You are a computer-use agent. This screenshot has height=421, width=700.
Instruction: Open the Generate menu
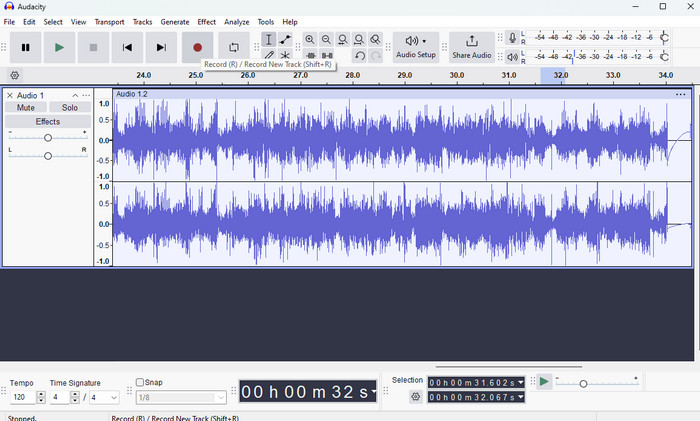(175, 22)
